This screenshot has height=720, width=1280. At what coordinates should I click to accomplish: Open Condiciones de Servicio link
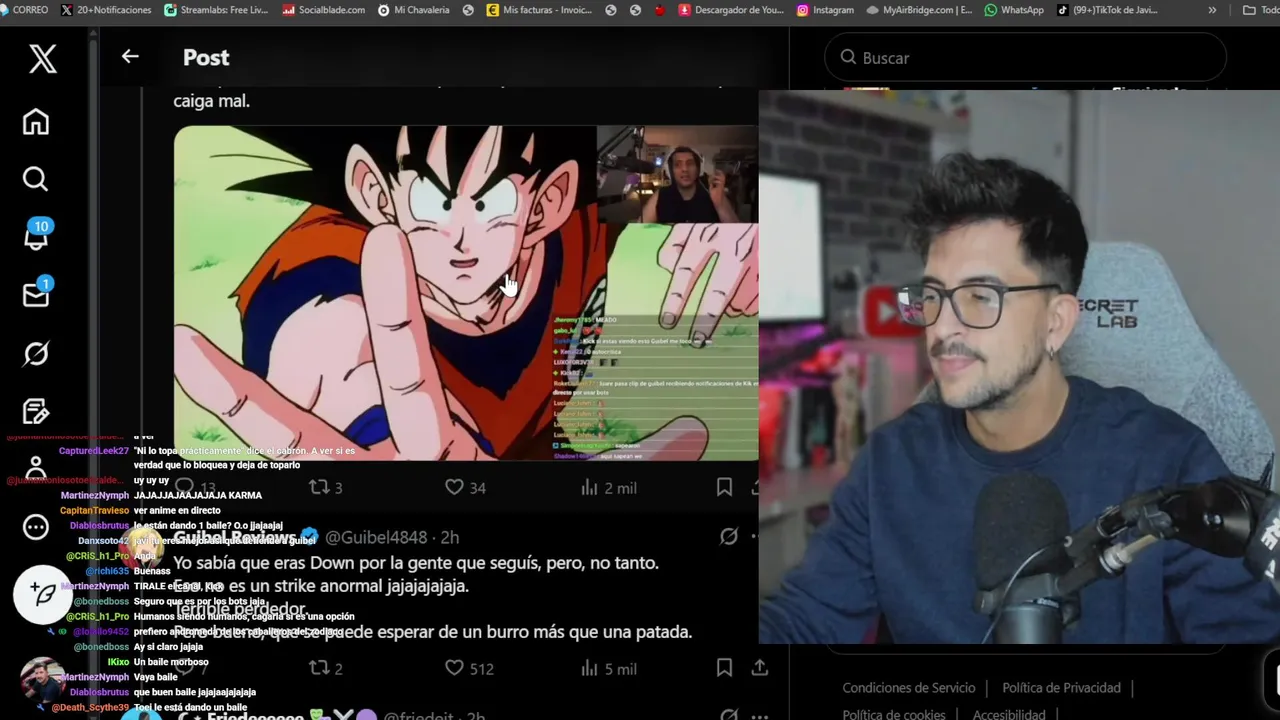pos(909,688)
